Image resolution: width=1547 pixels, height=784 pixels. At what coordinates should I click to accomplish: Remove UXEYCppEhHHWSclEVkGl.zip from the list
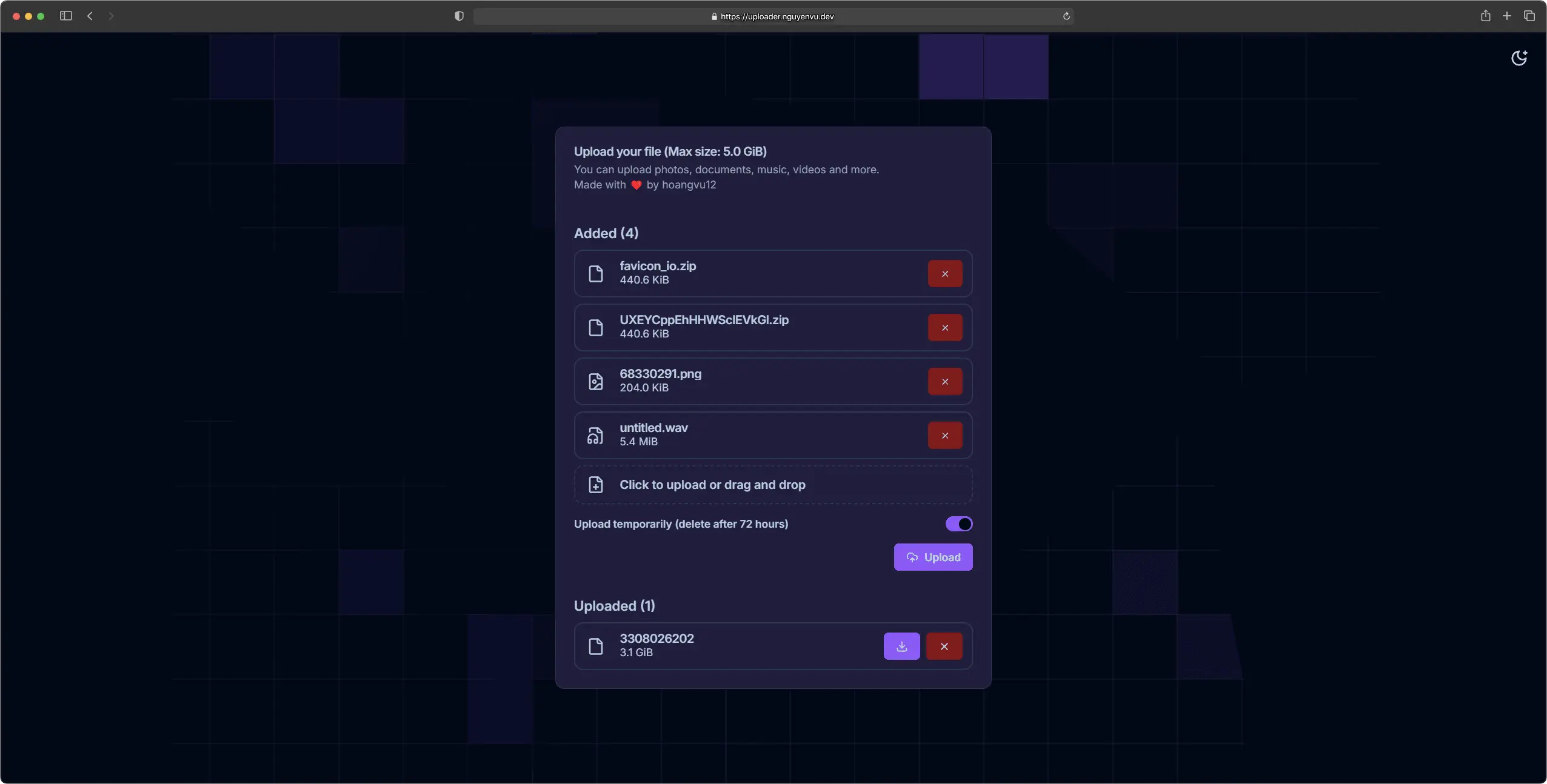coord(944,328)
